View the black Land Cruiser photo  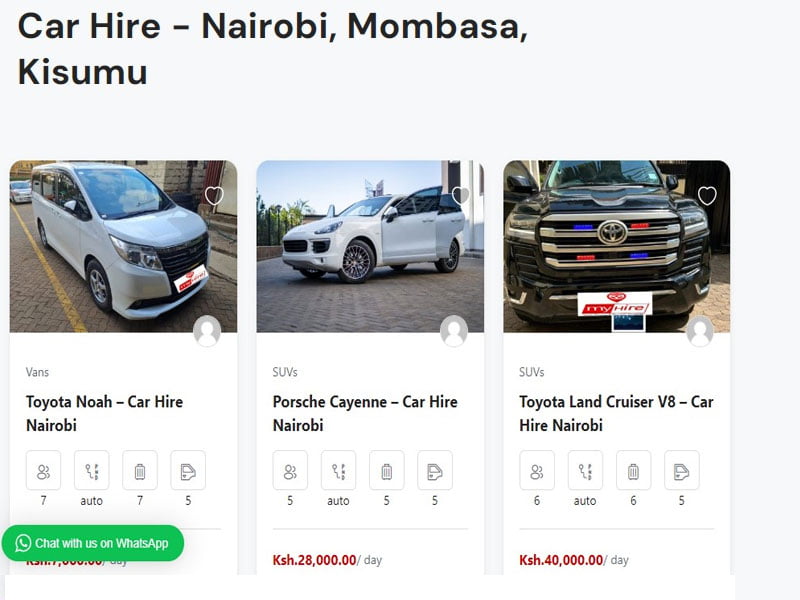click(616, 246)
